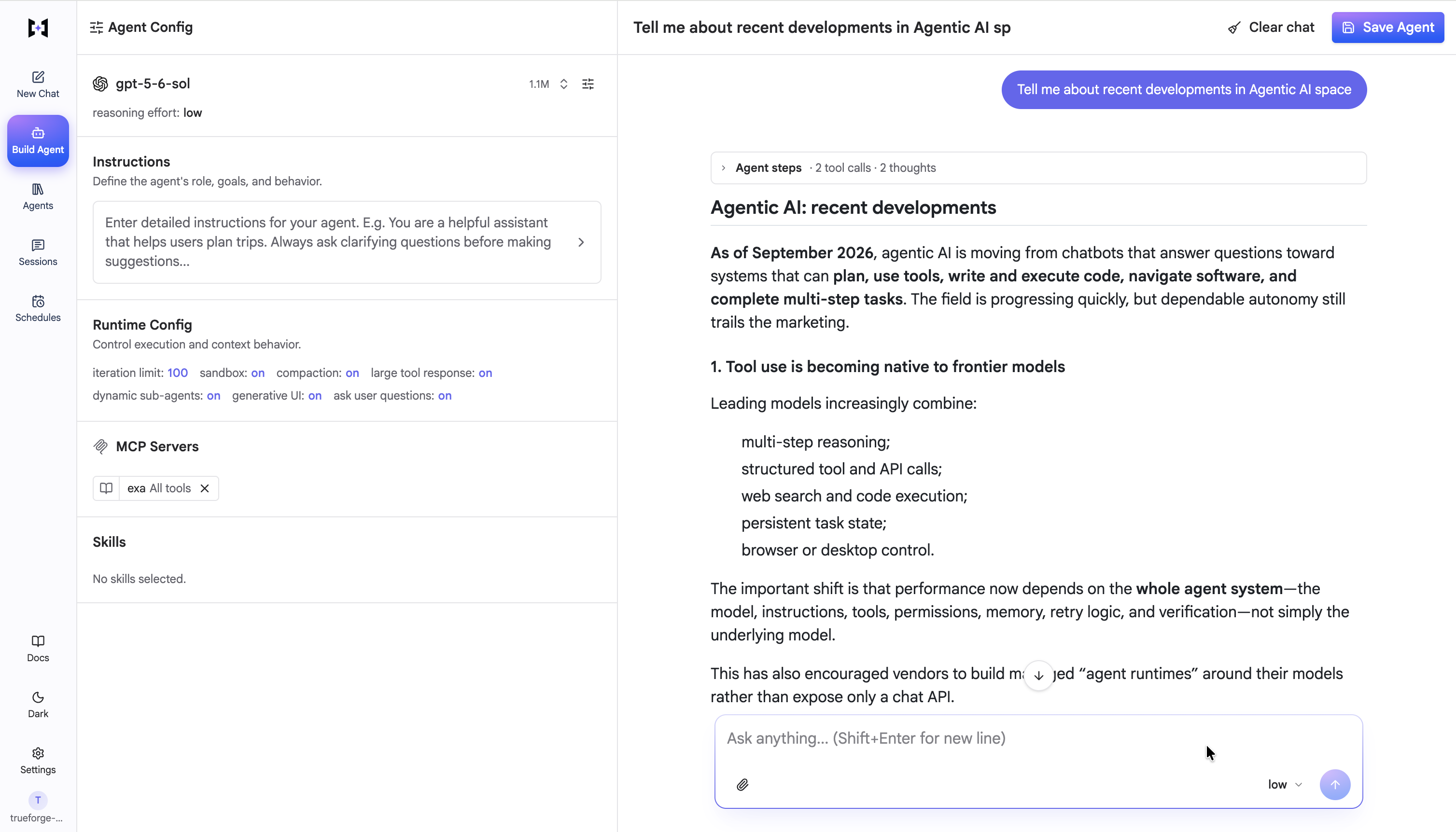The width and height of the screenshot is (1456, 832).
Task: Click the user message bubble about Agentic AI
Action: (x=1184, y=90)
